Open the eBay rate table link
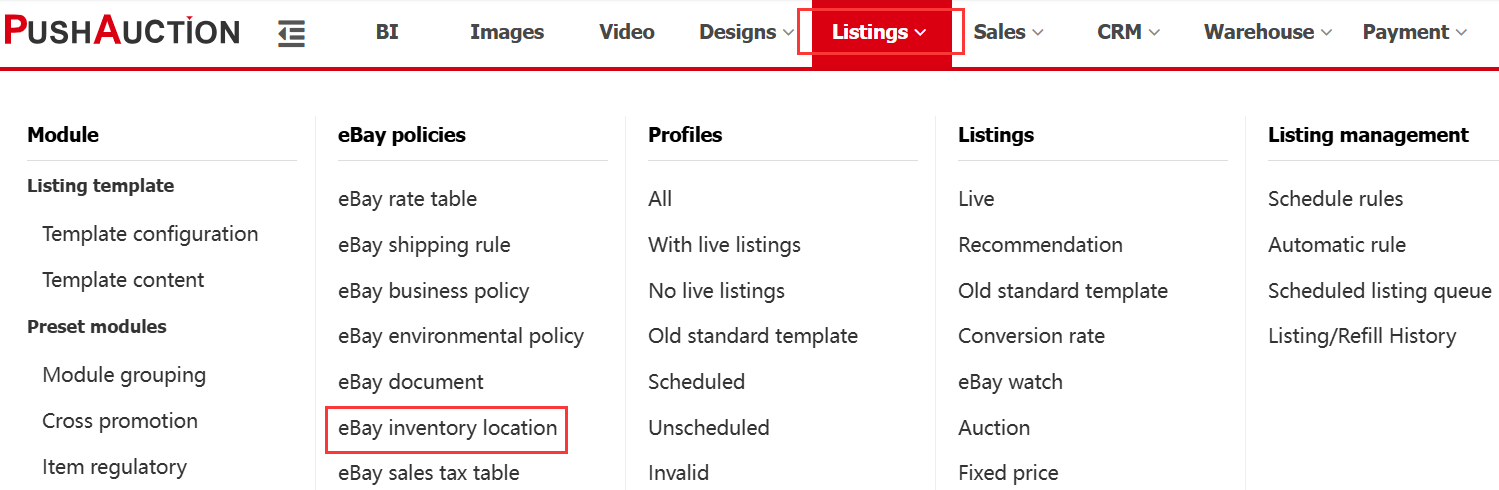1499x490 pixels. [x=407, y=199]
